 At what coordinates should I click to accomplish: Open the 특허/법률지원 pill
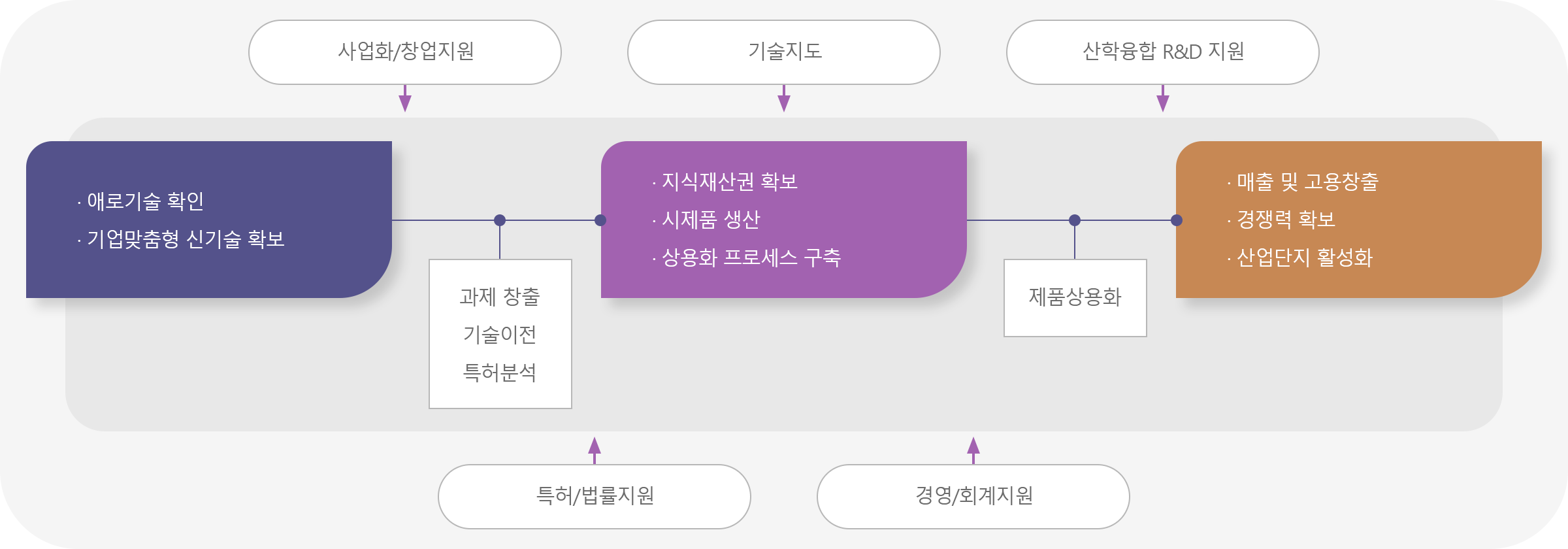595,497
